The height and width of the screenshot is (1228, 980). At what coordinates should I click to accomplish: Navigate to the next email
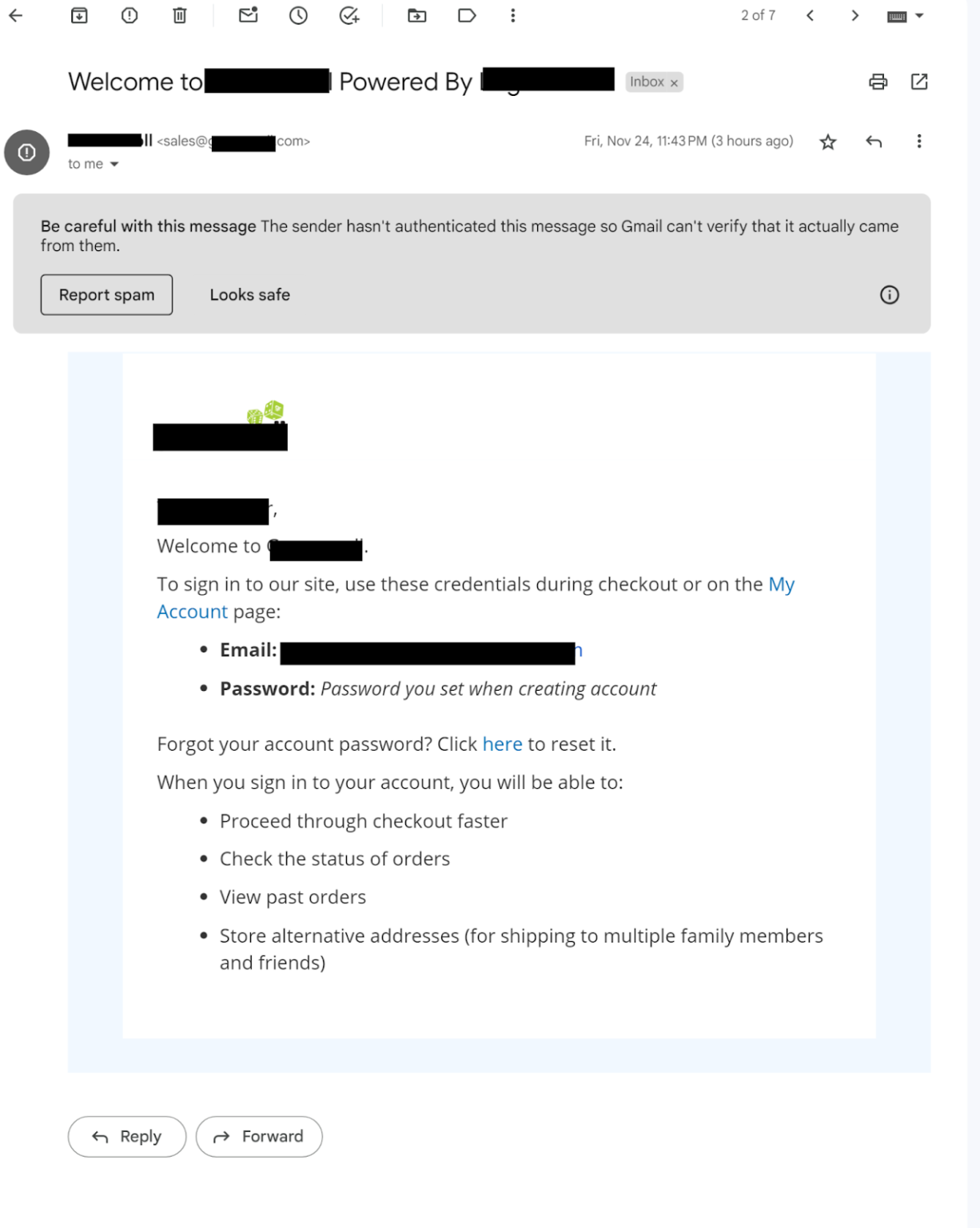(x=854, y=15)
